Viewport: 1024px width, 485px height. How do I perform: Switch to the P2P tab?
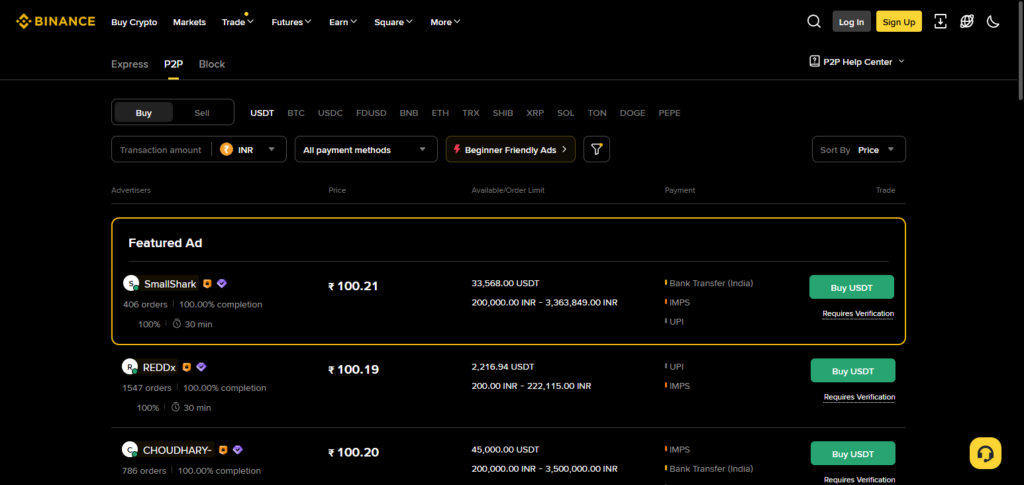pyautogui.click(x=173, y=64)
